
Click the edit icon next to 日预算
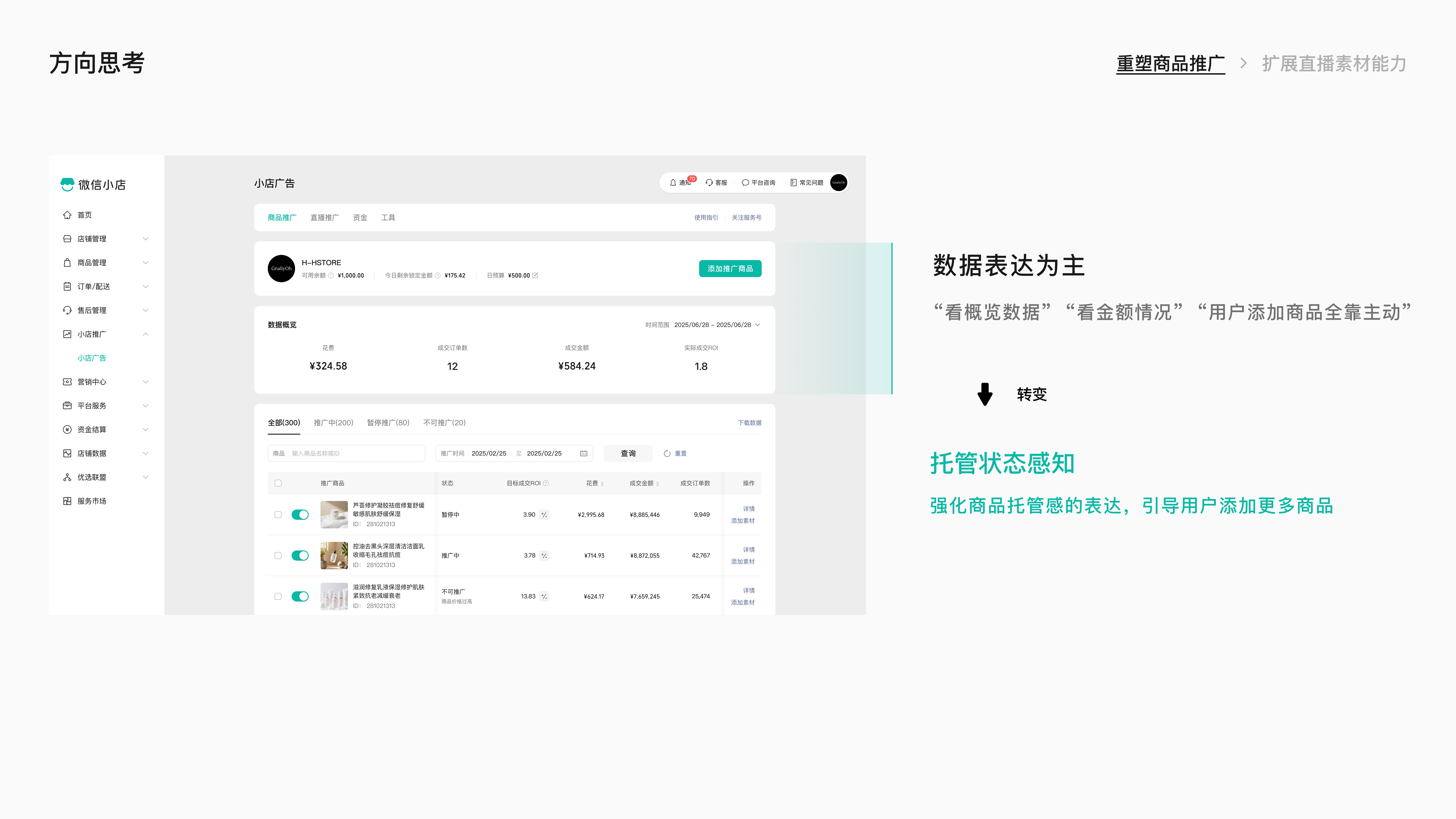click(x=535, y=275)
